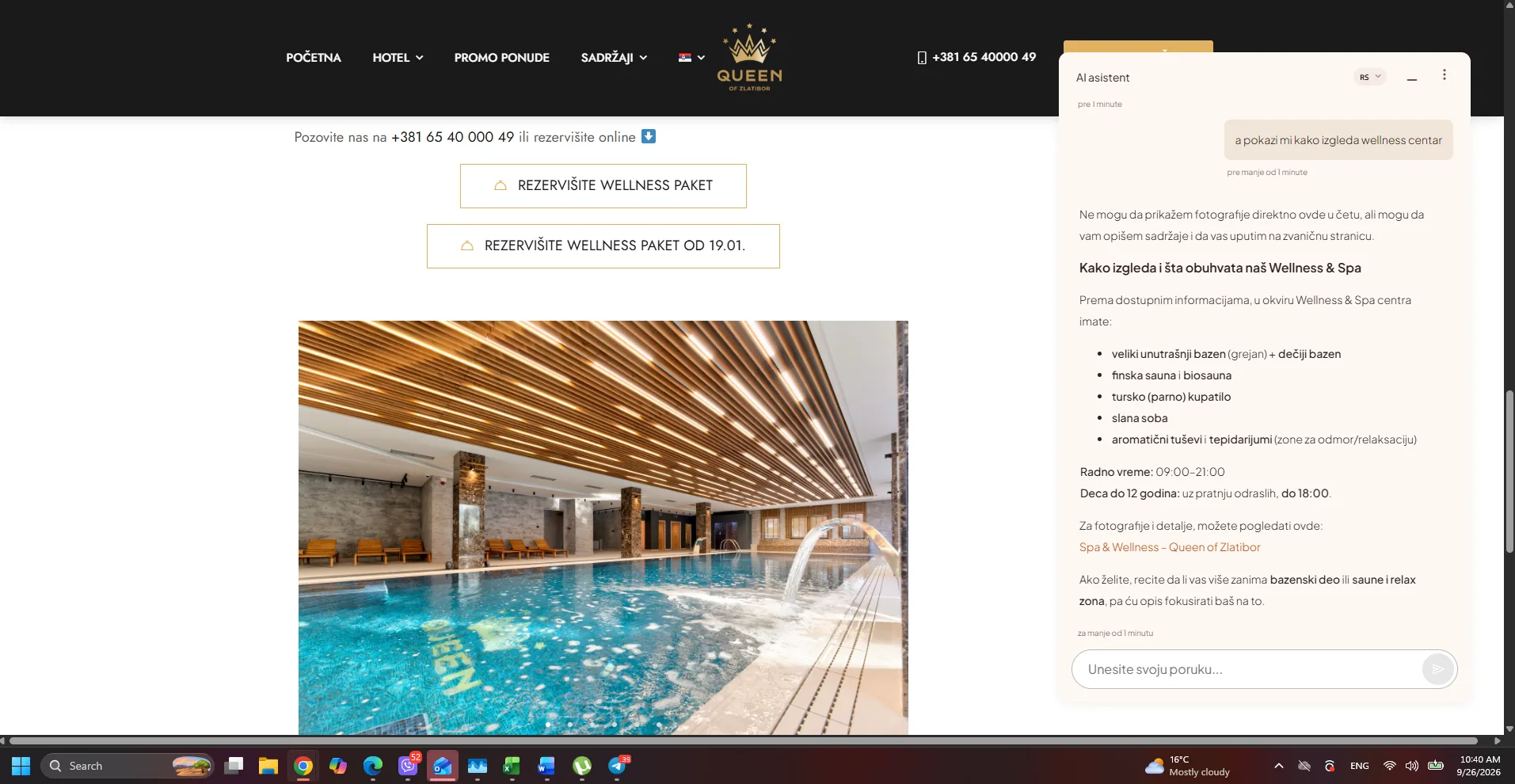Open the Serbian flag language selector

pyautogui.click(x=691, y=57)
